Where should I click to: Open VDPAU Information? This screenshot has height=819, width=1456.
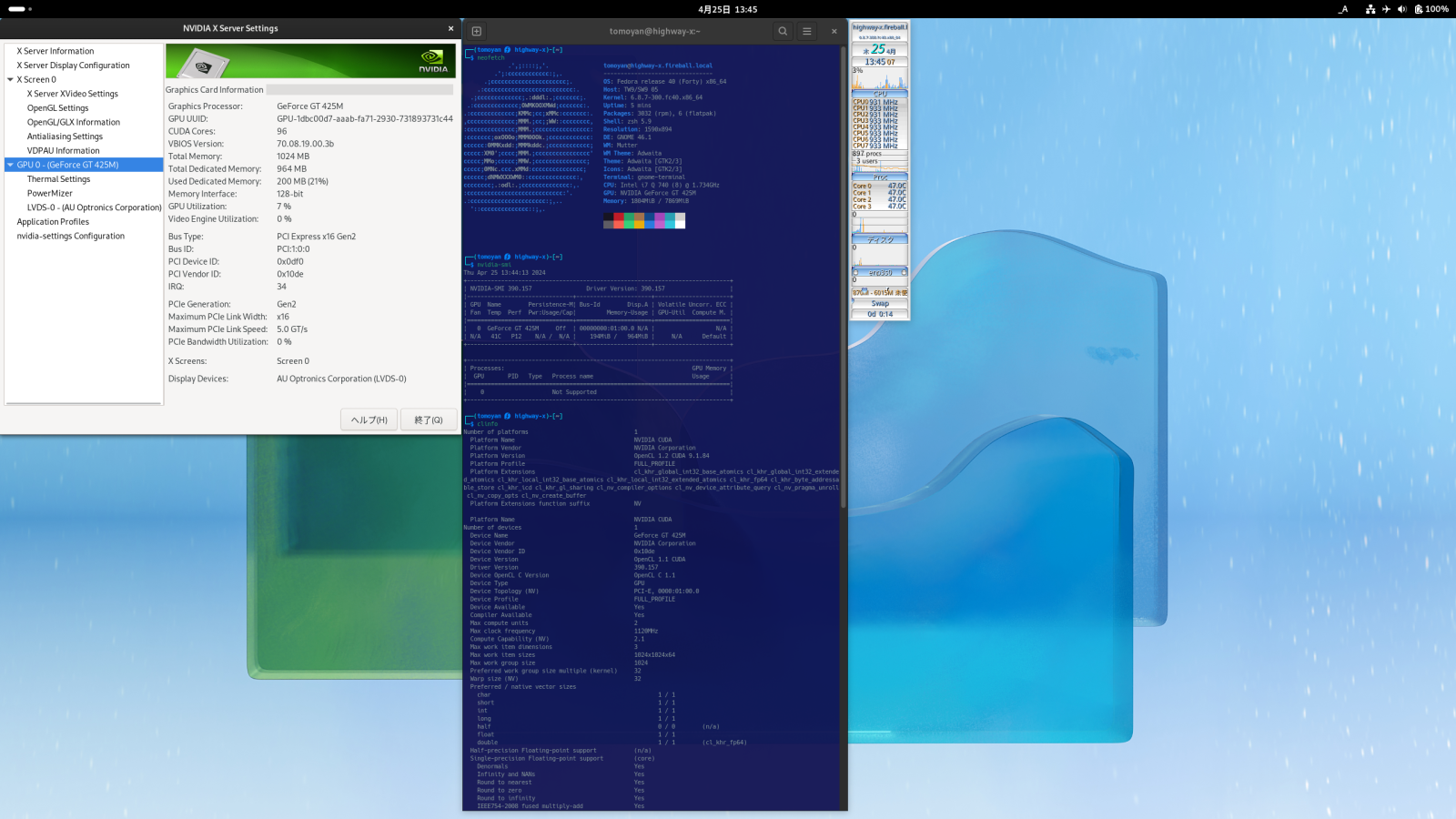[64, 151]
